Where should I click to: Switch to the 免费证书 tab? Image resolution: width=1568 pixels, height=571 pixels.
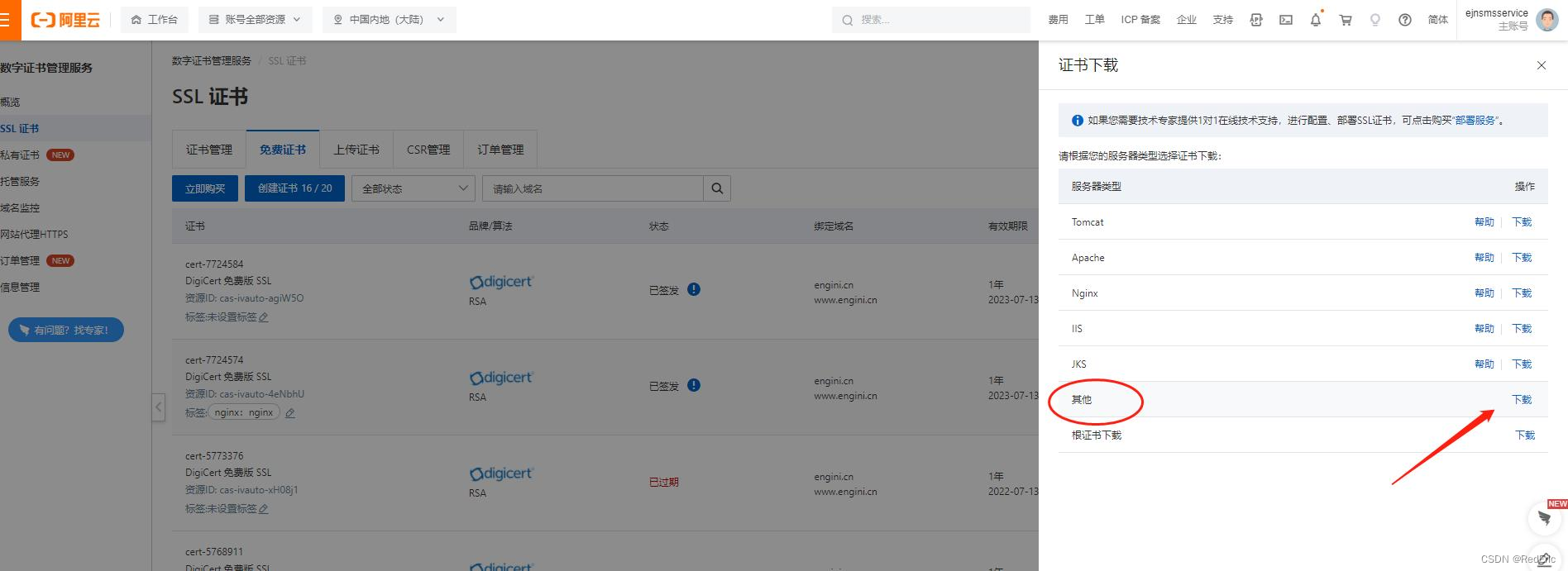(283, 150)
